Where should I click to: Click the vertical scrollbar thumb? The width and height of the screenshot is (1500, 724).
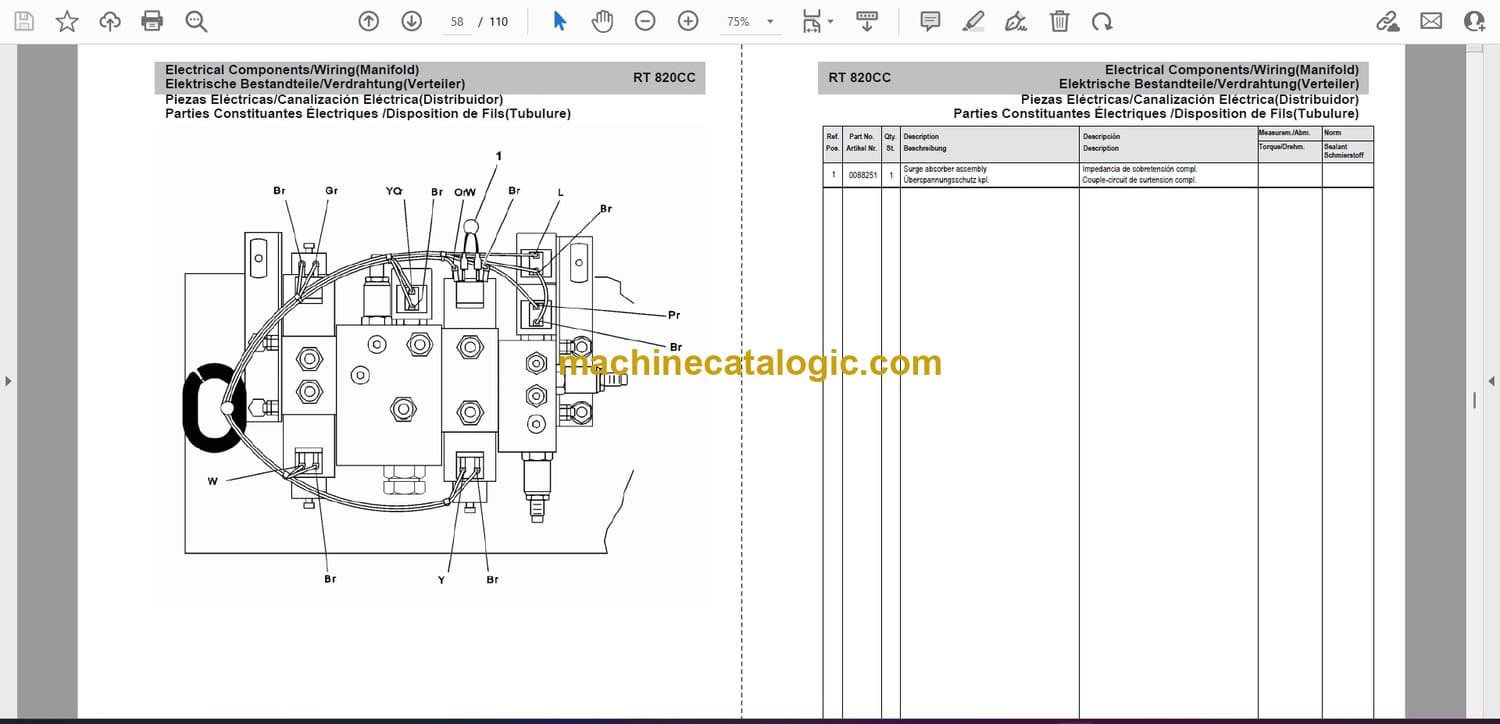(x=1475, y=400)
